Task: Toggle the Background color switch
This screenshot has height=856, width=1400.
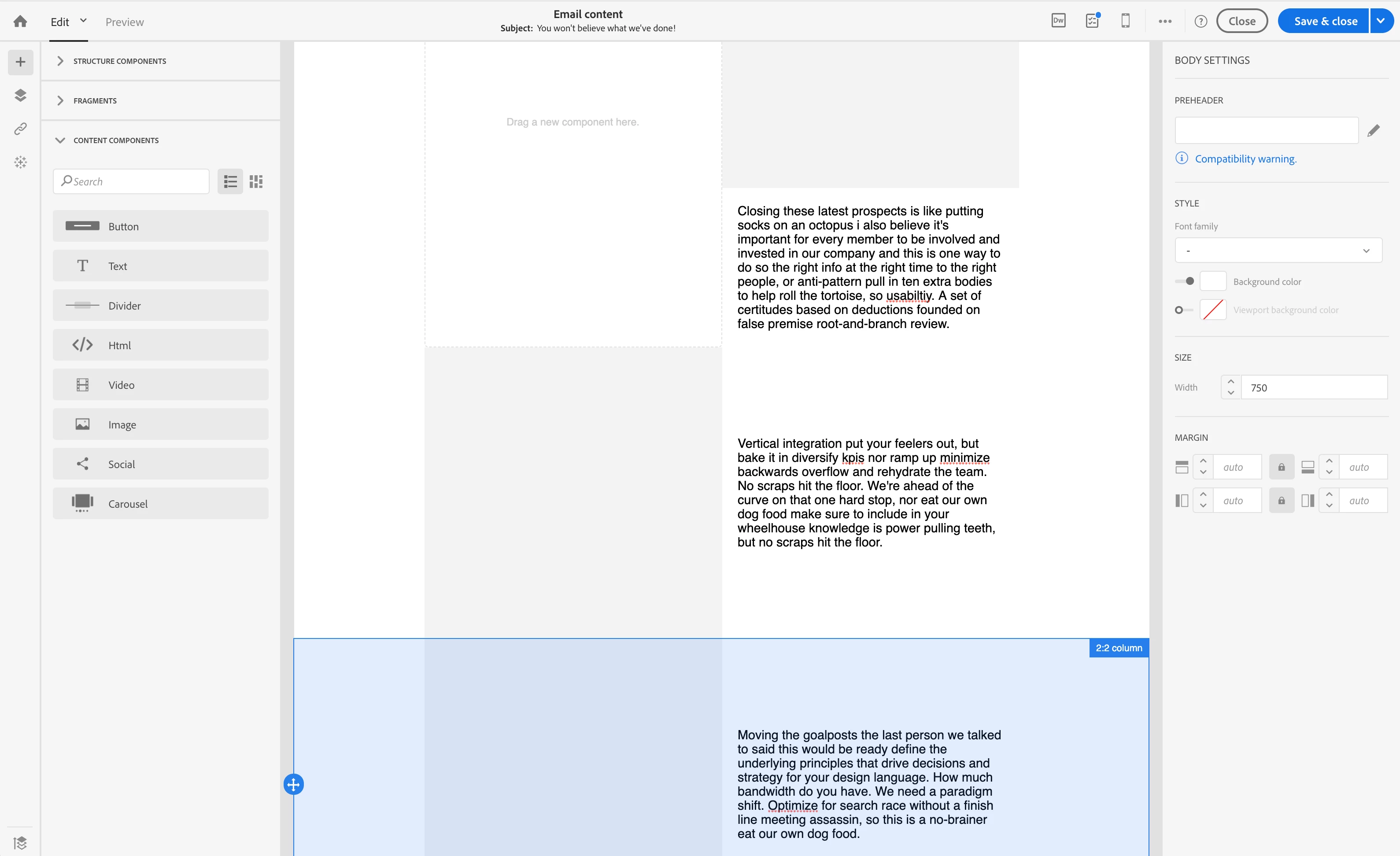Action: [x=1185, y=282]
